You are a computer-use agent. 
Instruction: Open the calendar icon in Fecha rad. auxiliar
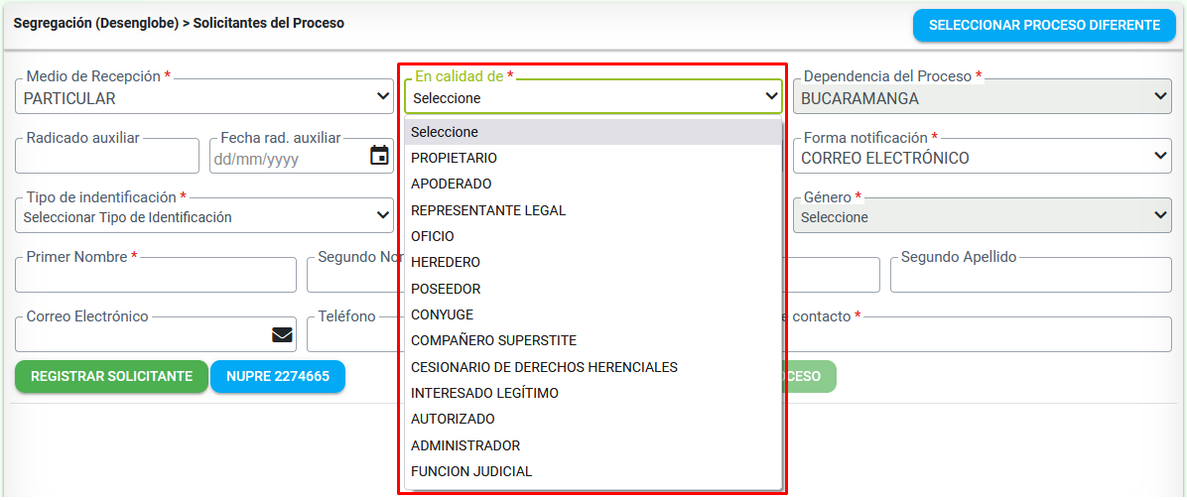coord(379,156)
